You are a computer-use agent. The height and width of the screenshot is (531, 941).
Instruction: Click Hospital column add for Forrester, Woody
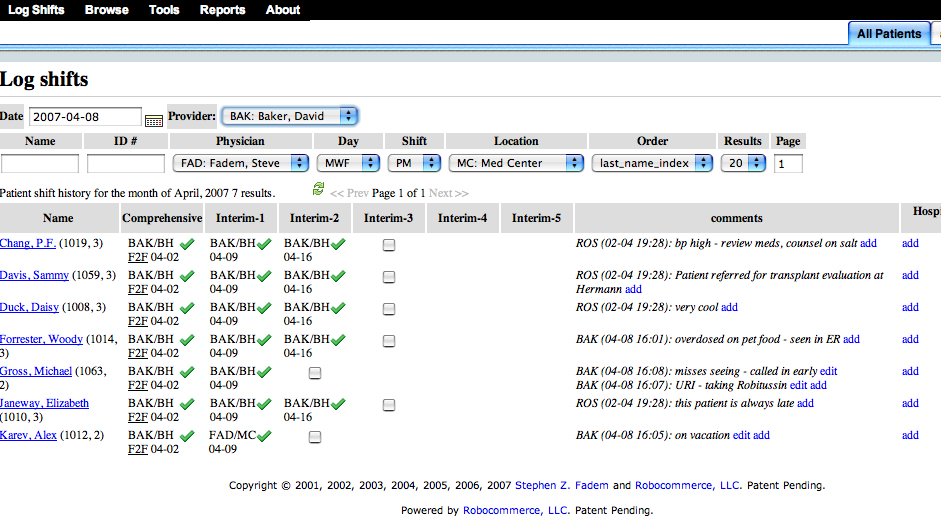pos(910,339)
